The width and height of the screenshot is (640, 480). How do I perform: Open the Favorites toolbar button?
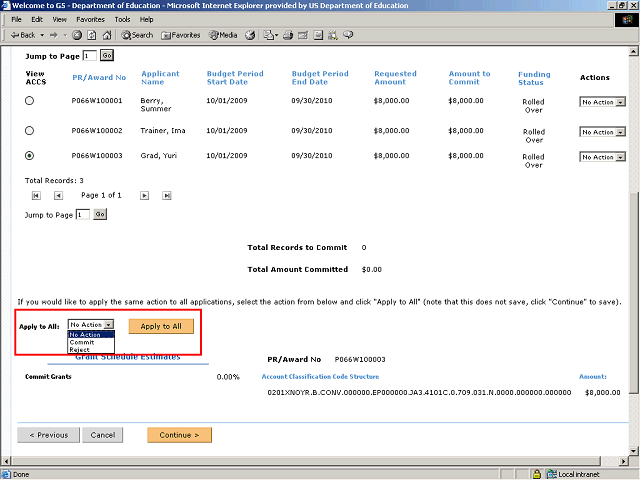(x=180, y=35)
